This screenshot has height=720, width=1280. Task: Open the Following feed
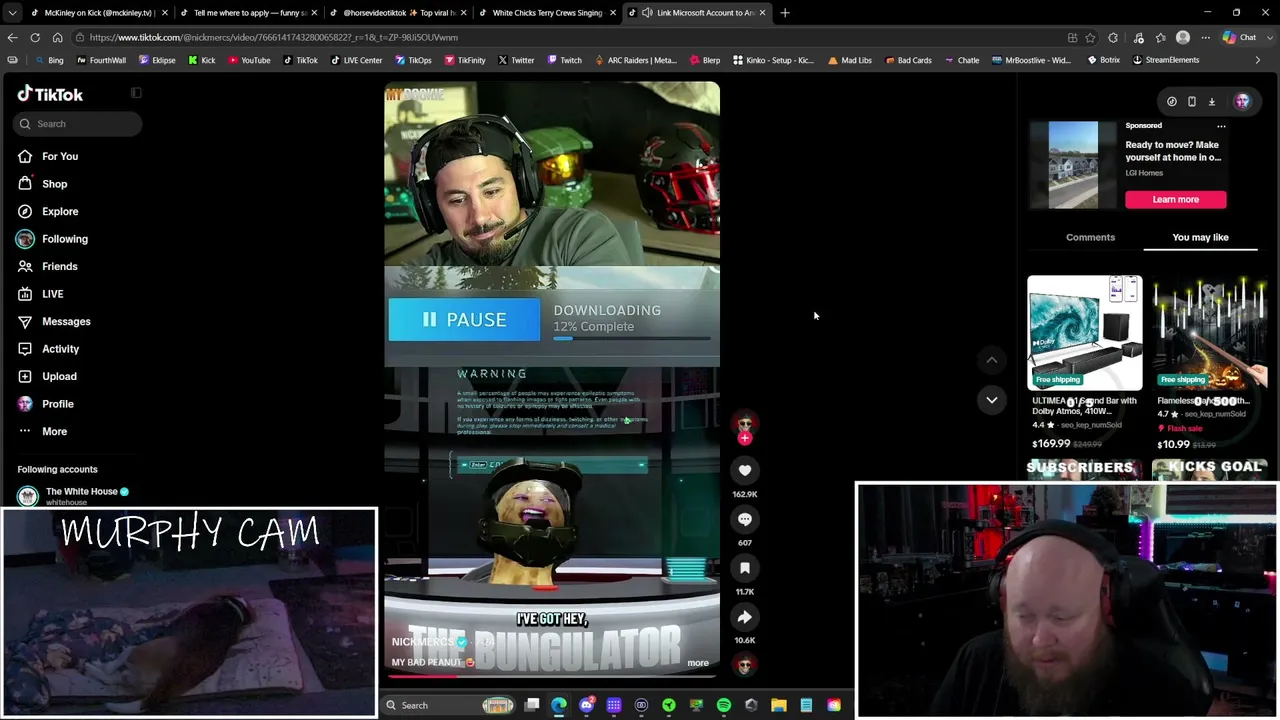click(52, 239)
